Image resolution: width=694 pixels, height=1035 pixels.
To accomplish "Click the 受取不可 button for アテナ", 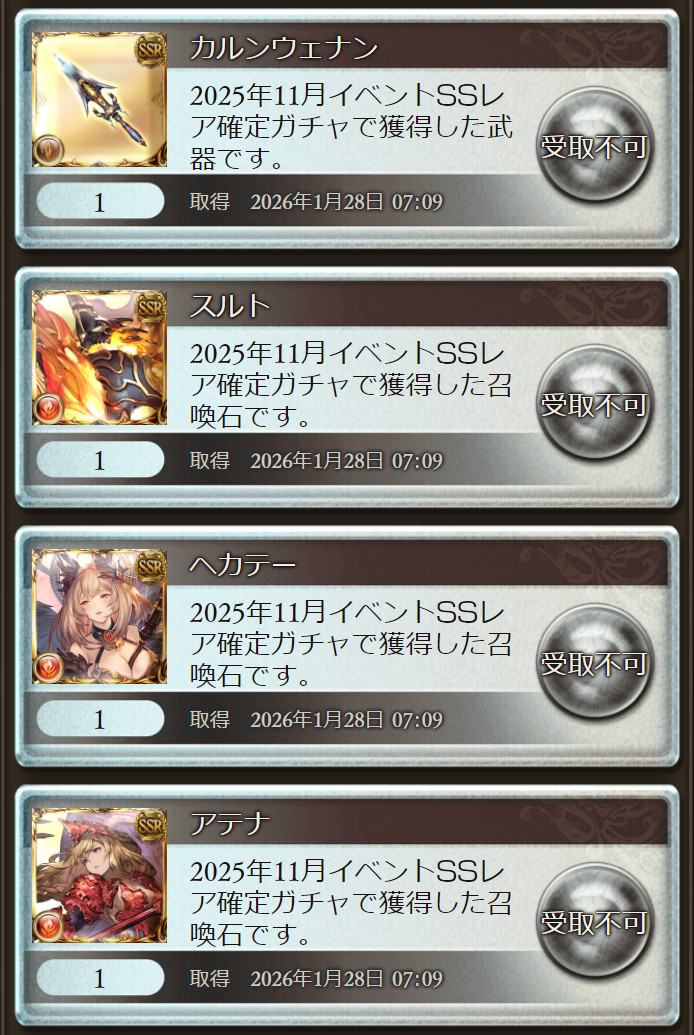I will 594,921.
